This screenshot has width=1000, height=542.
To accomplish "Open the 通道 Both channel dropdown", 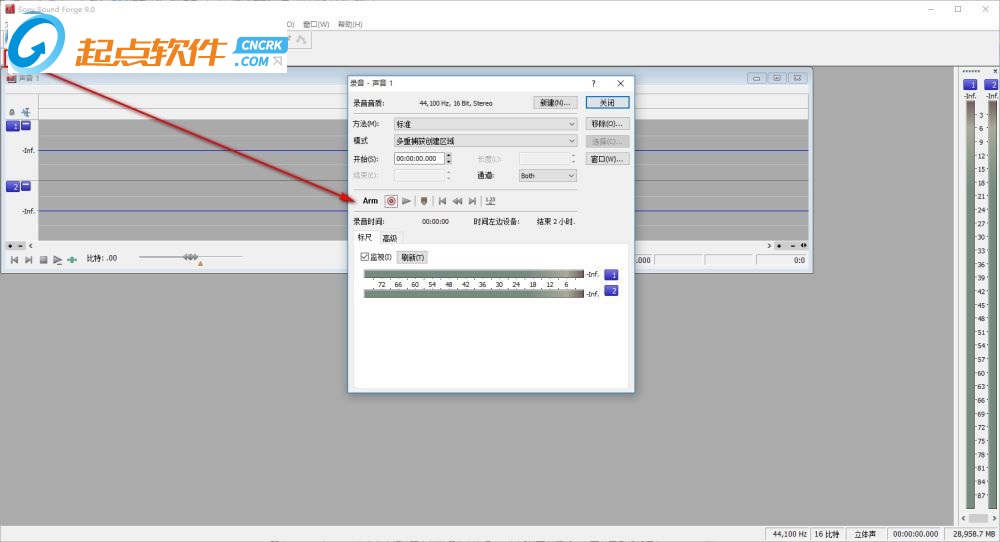I will [x=548, y=175].
